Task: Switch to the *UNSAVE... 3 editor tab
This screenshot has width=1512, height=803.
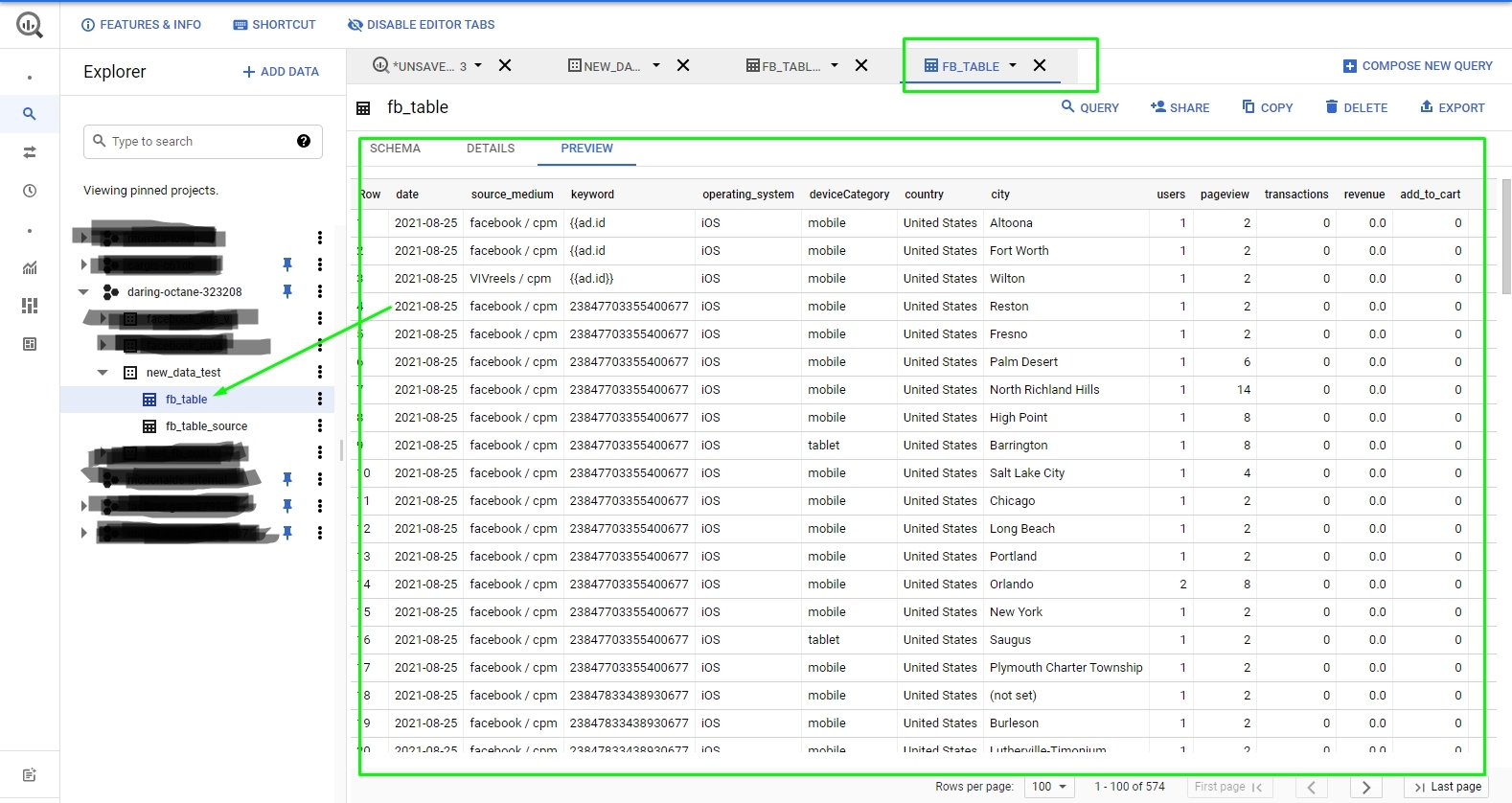Action: coord(420,66)
